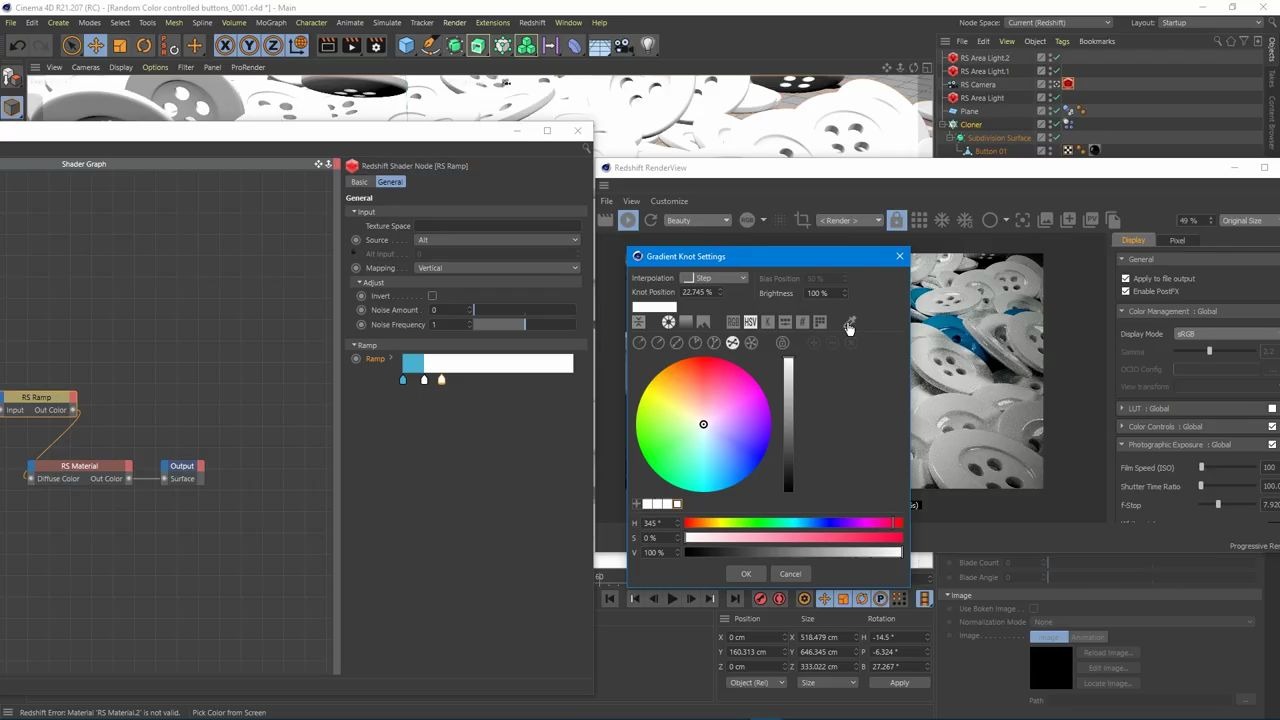Open the Beauty AOV dropdown in RenderView
The height and width of the screenshot is (720, 1280).
[697, 220]
